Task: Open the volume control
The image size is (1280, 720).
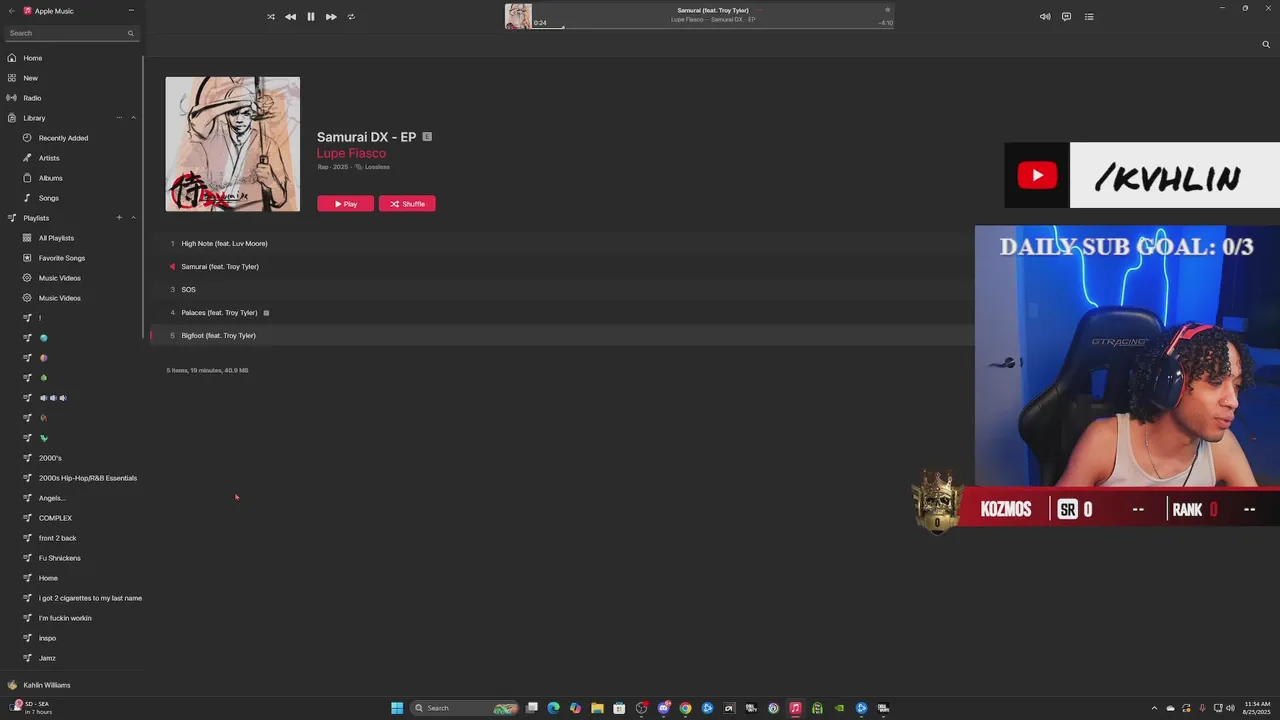Action: pos(1045,17)
